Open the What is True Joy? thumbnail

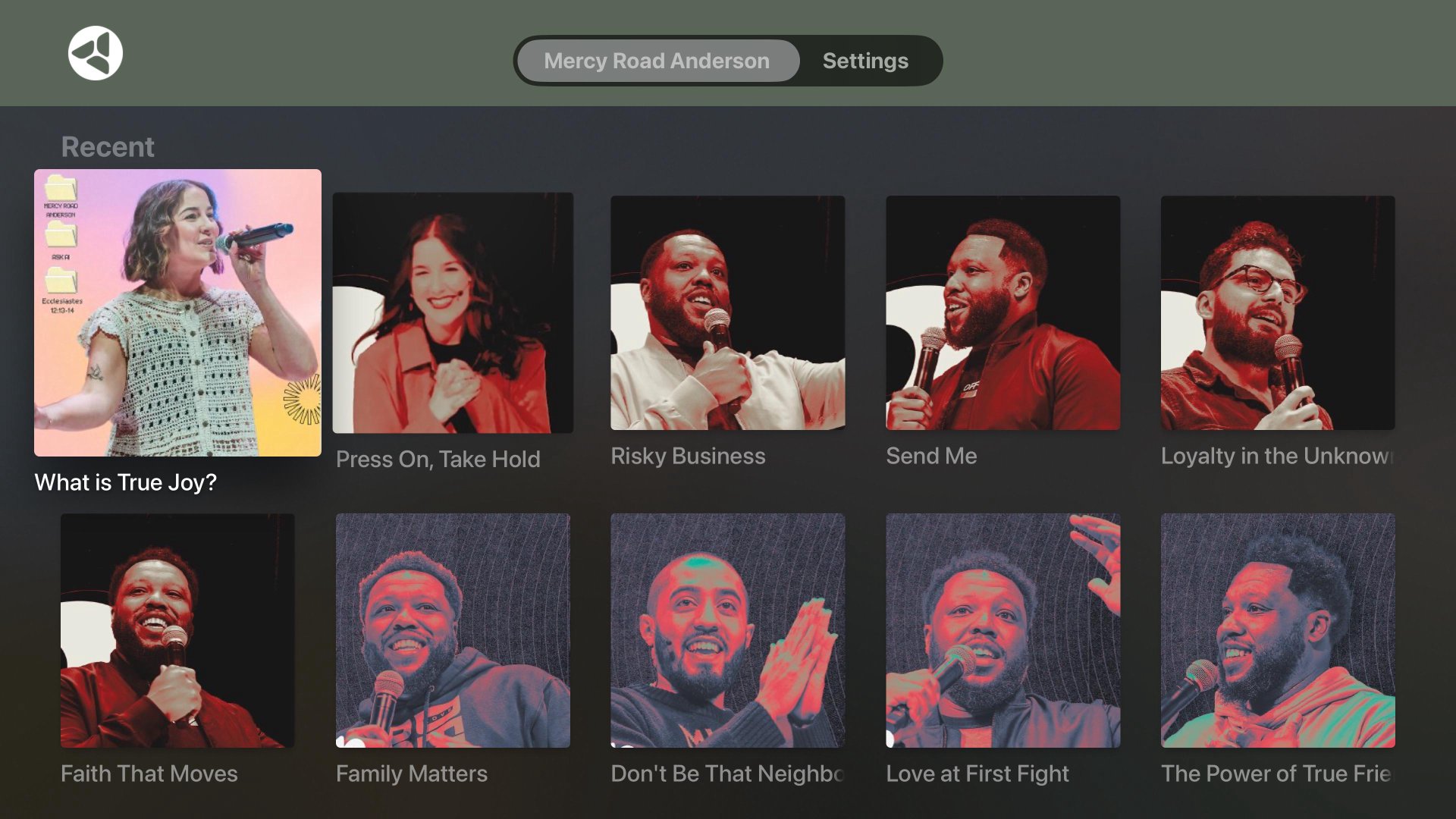pos(177,312)
